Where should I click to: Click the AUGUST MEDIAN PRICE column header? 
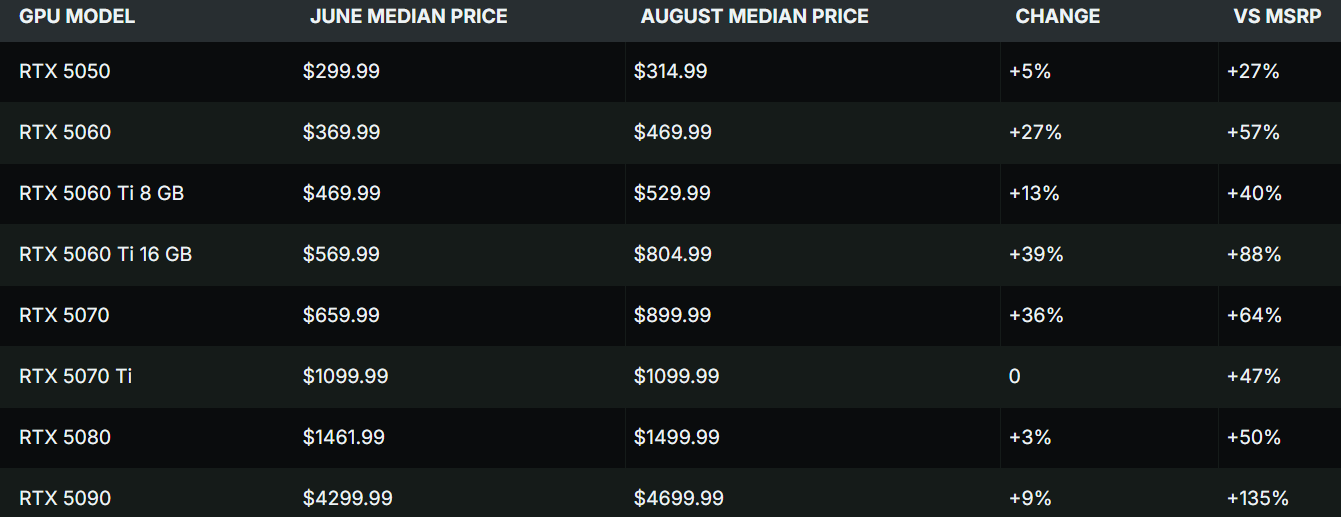coord(754,17)
